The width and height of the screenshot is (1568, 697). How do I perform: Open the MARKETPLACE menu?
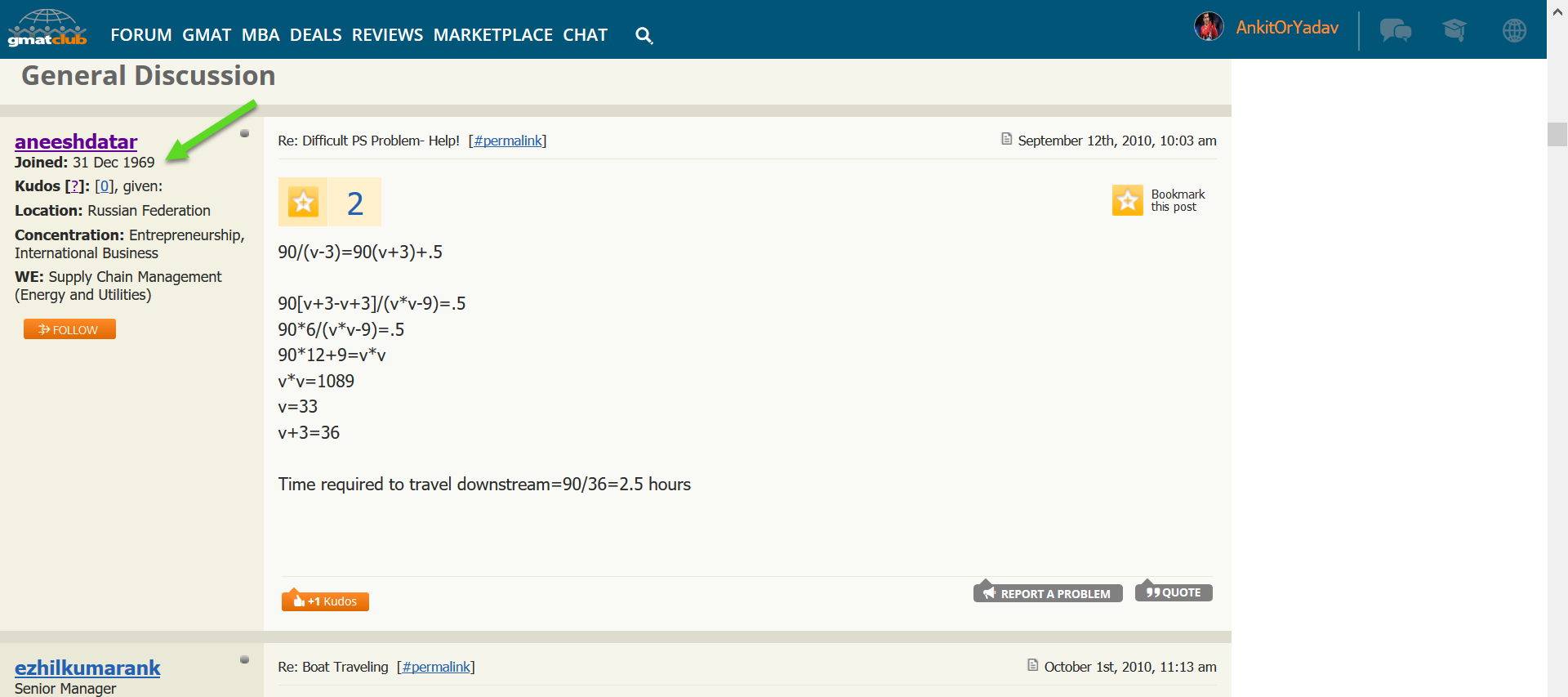coord(492,35)
